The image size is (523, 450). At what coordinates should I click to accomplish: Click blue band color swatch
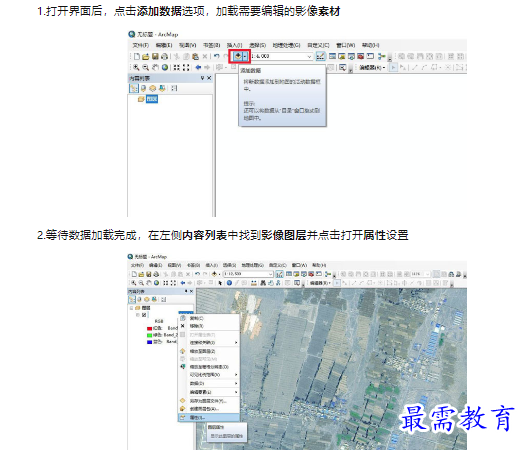point(149,342)
